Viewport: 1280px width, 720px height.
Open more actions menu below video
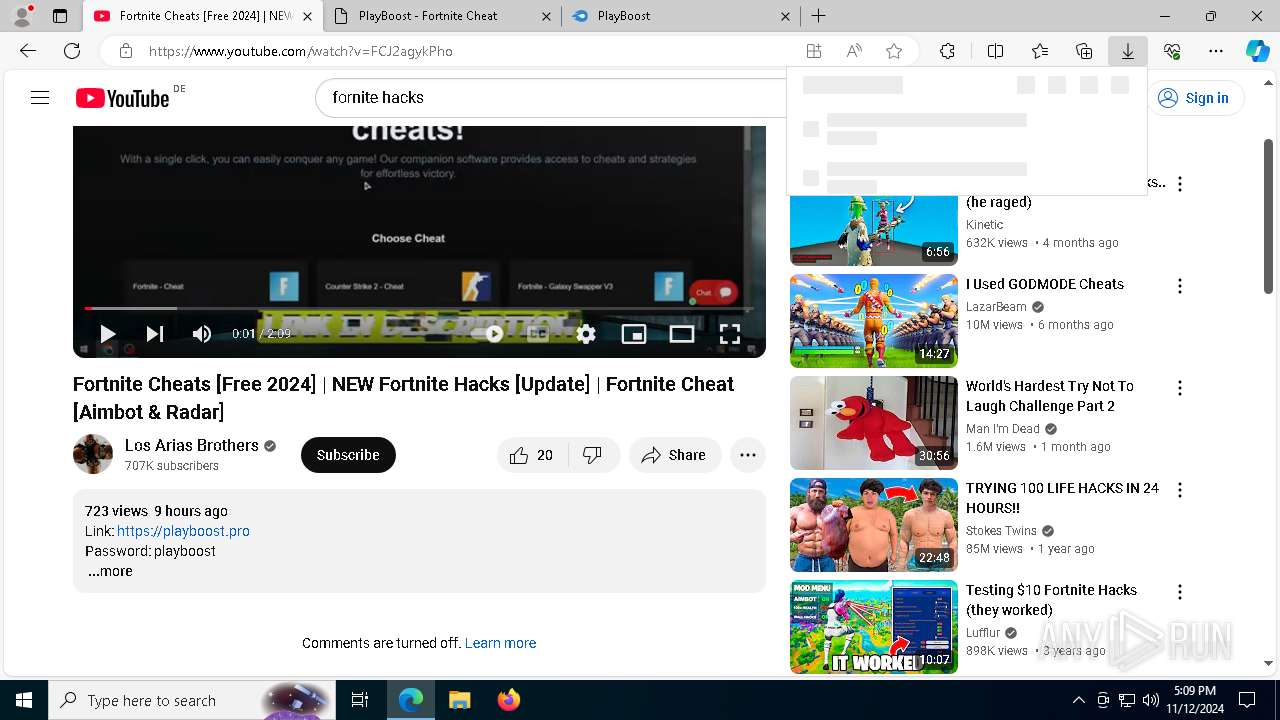coord(748,455)
